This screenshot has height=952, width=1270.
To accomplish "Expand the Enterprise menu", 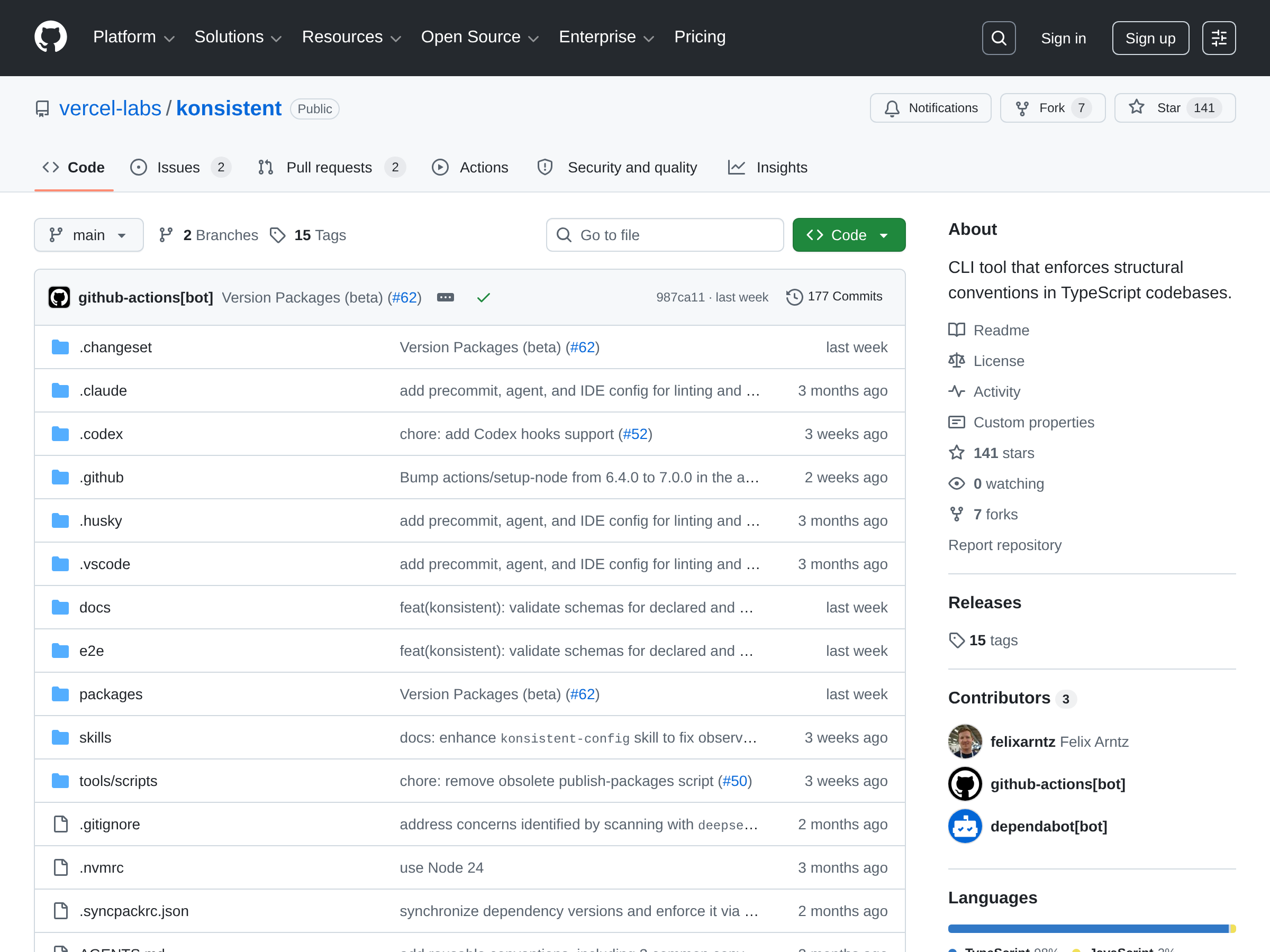I will point(606,38).
